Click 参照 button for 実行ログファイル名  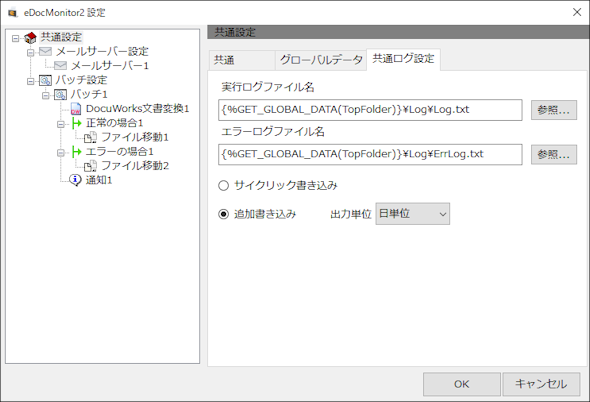(x=554, y=110)
